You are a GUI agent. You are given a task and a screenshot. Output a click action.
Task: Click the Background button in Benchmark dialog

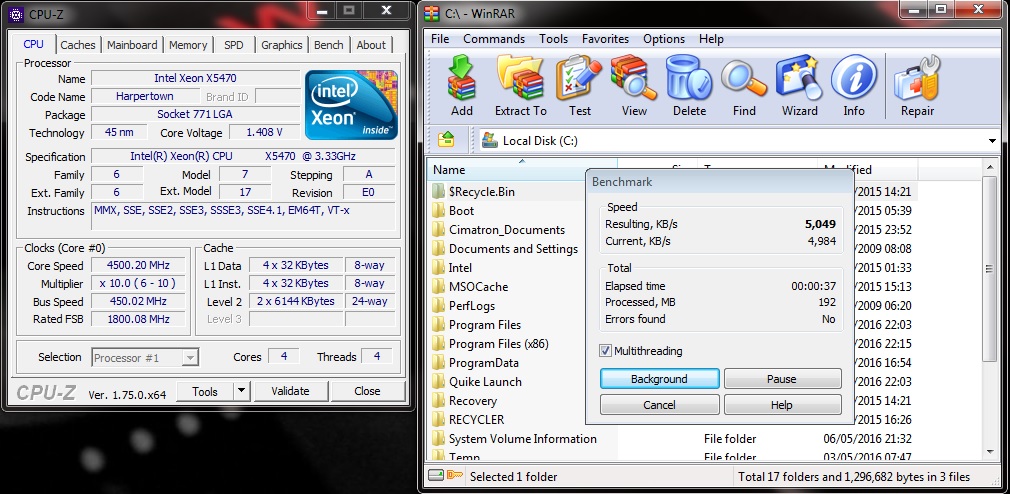659,379
